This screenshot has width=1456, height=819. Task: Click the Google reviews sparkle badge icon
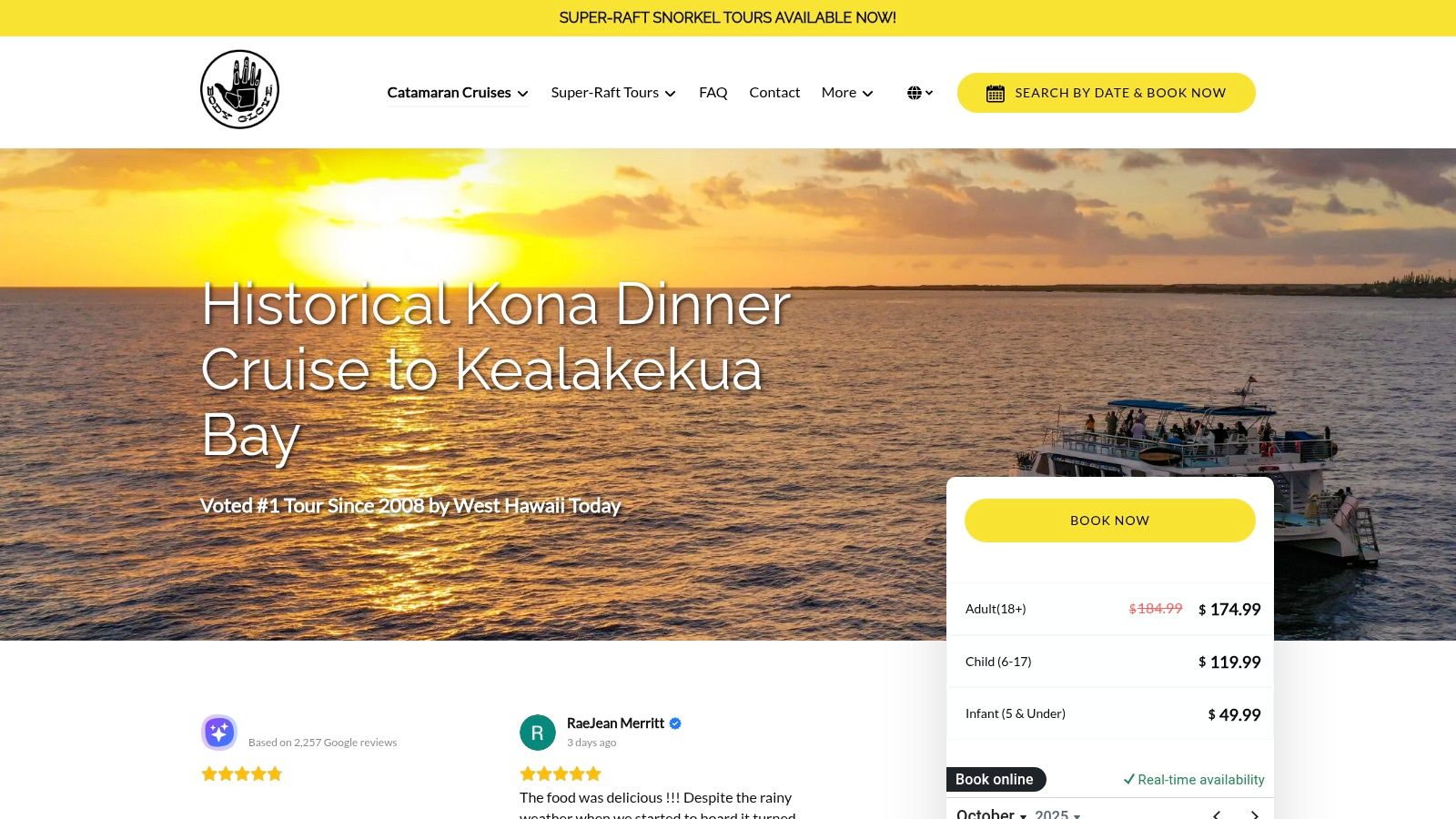(x=219, y=733)
